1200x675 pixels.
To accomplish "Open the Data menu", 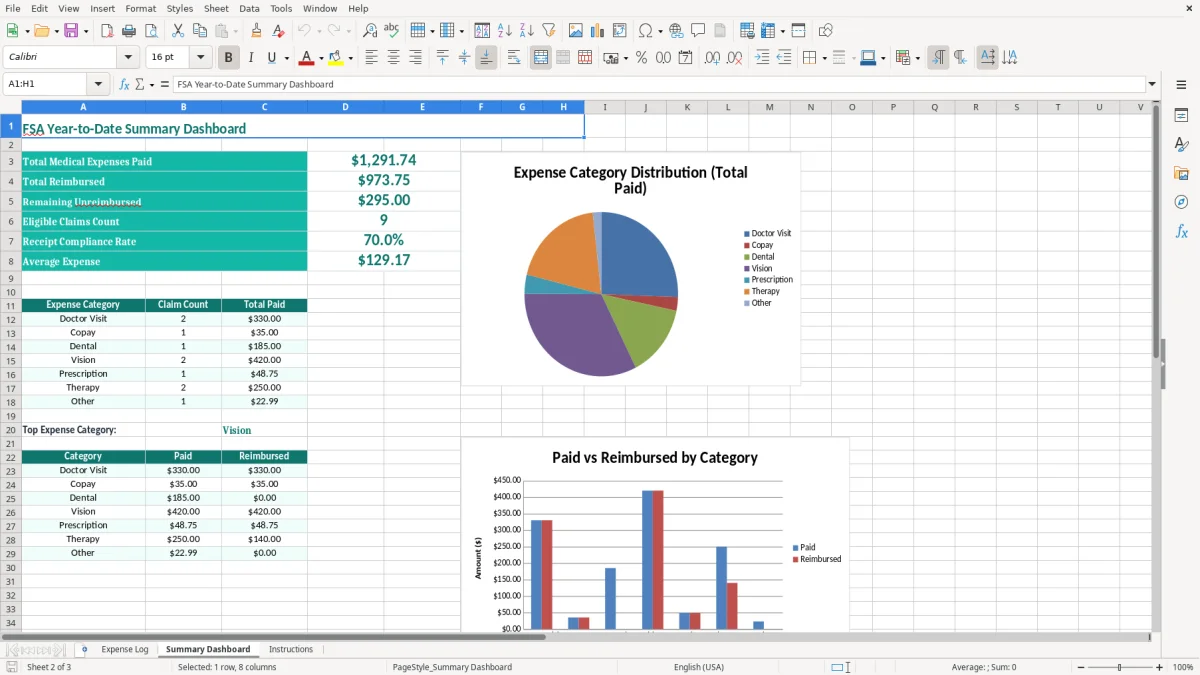I will [x=249, y=8].
